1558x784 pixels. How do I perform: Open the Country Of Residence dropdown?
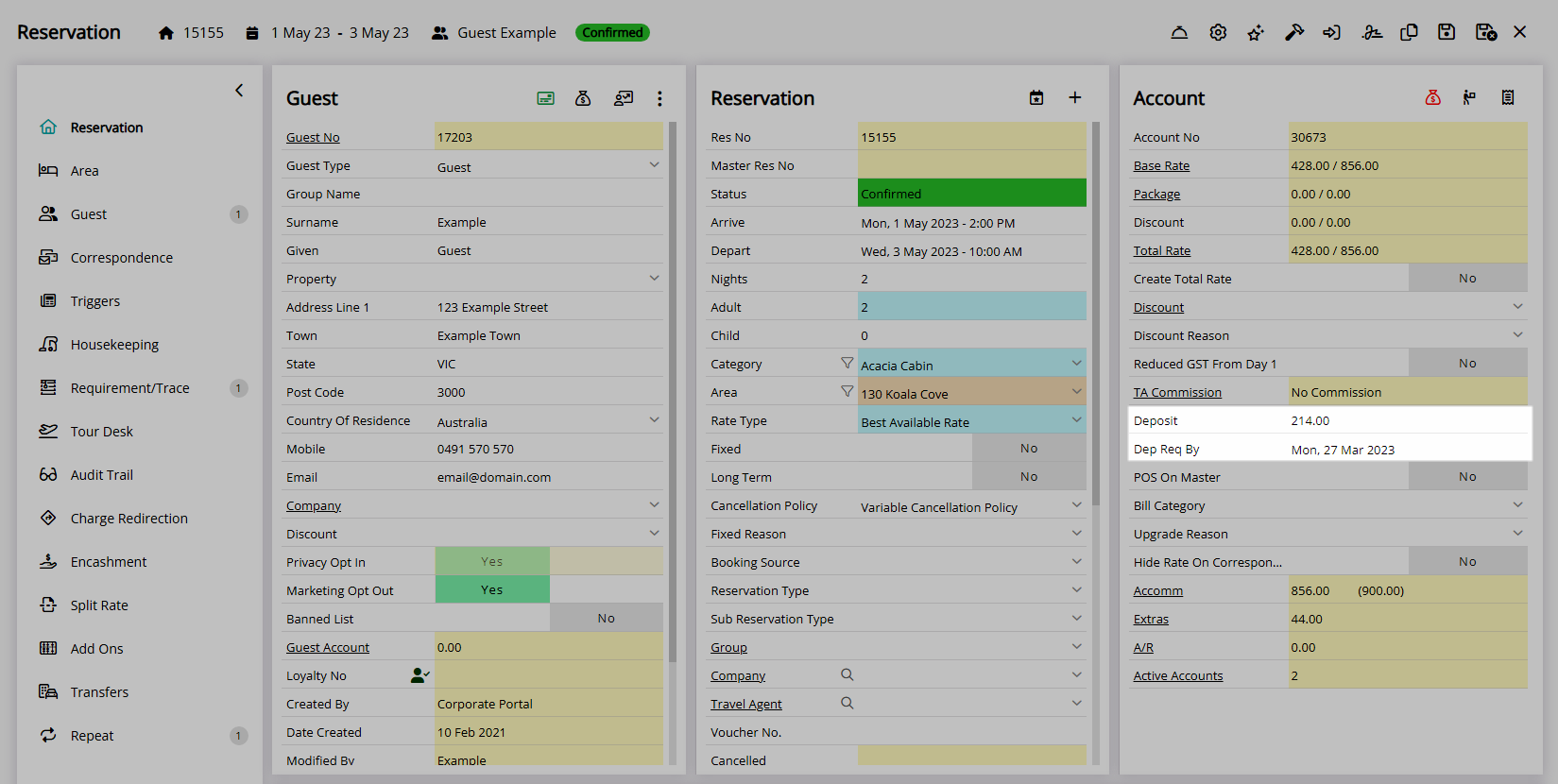click(x=654, y=420)
